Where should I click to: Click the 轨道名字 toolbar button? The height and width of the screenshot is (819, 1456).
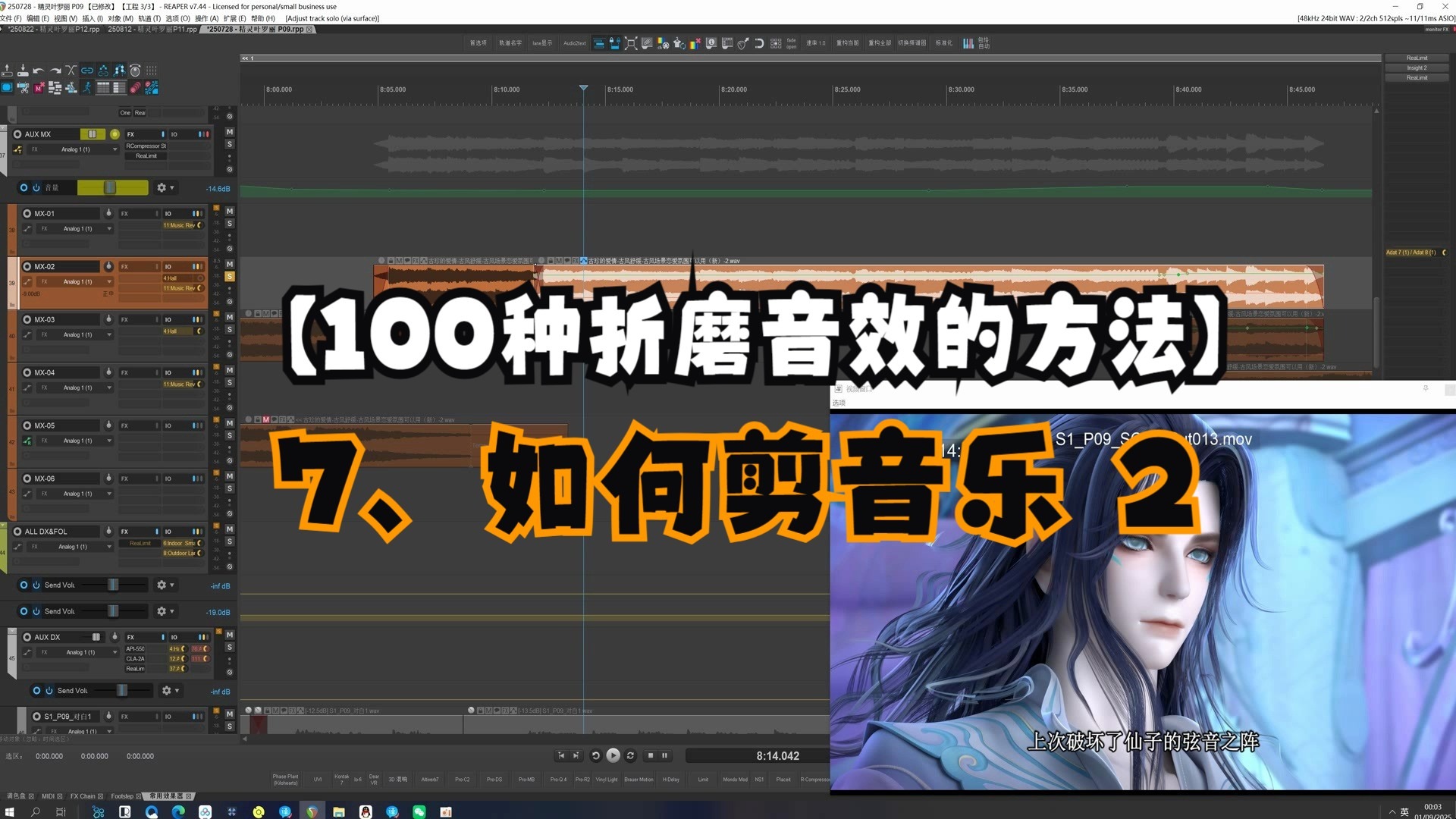(x=510, y=43)
